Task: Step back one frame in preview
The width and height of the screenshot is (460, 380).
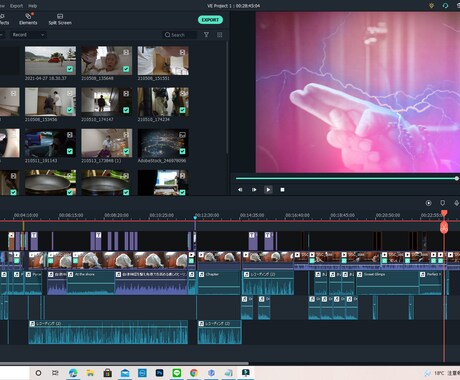Action: click(240, 190)
